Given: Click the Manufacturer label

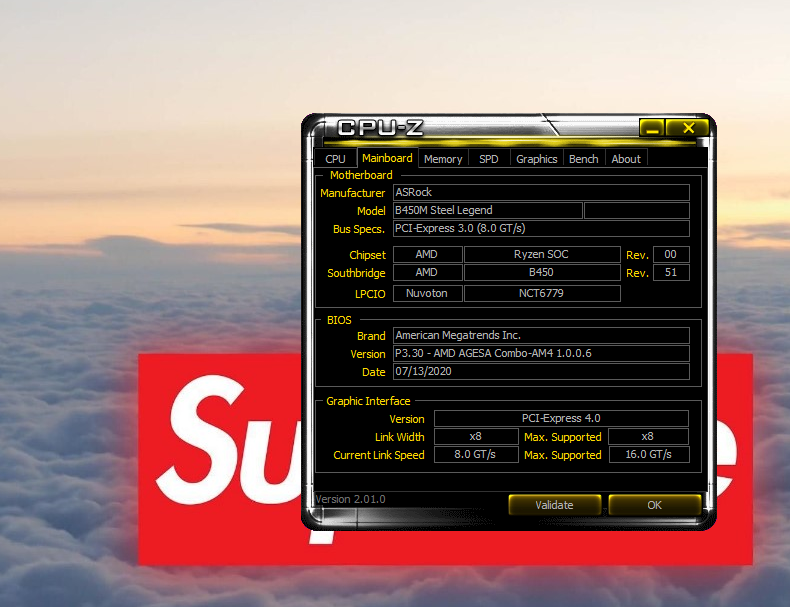Looking at the screenshot, I should 353,193.
